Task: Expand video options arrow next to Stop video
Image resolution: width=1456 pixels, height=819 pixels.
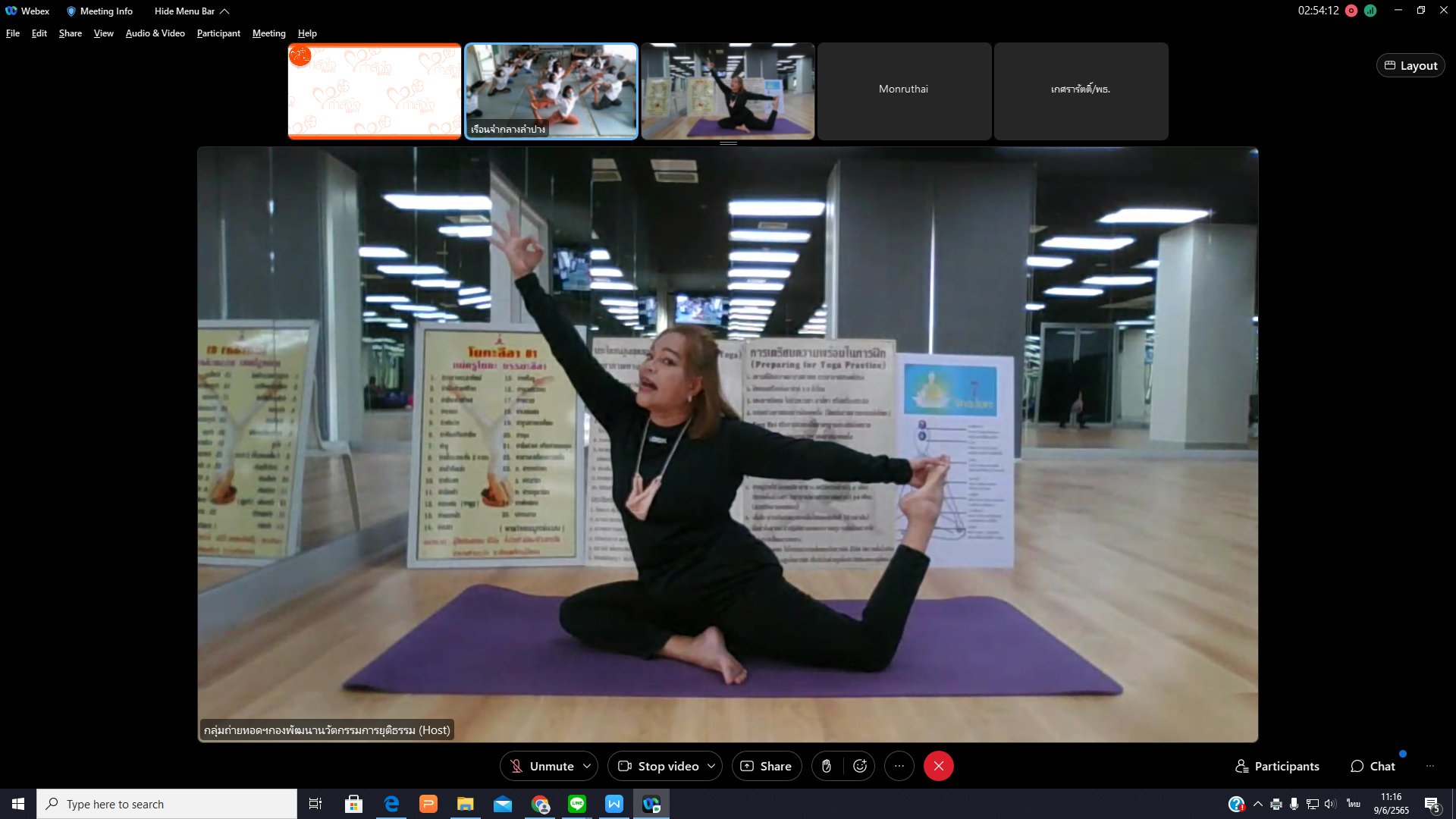Action: click(711, 766)
